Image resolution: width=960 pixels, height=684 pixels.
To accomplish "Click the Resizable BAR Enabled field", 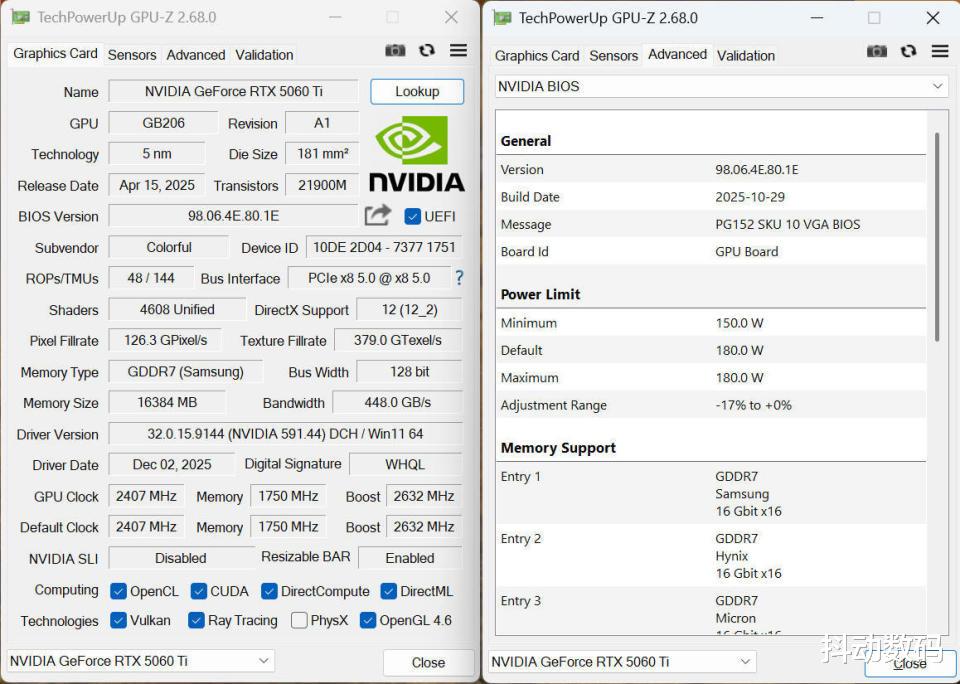I will tap(410, 558).
